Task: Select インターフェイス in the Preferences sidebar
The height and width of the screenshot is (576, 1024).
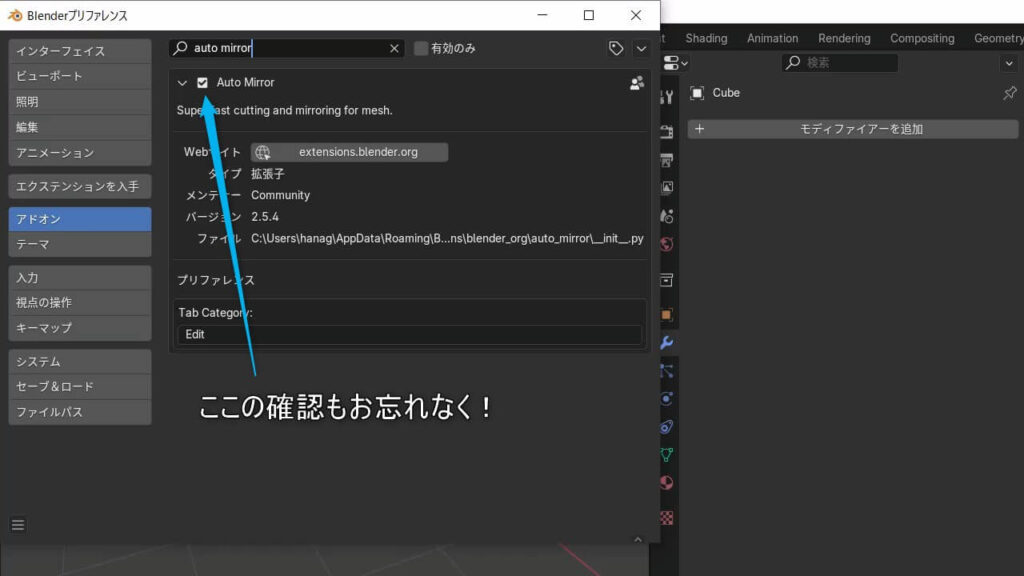Action: 80,51
